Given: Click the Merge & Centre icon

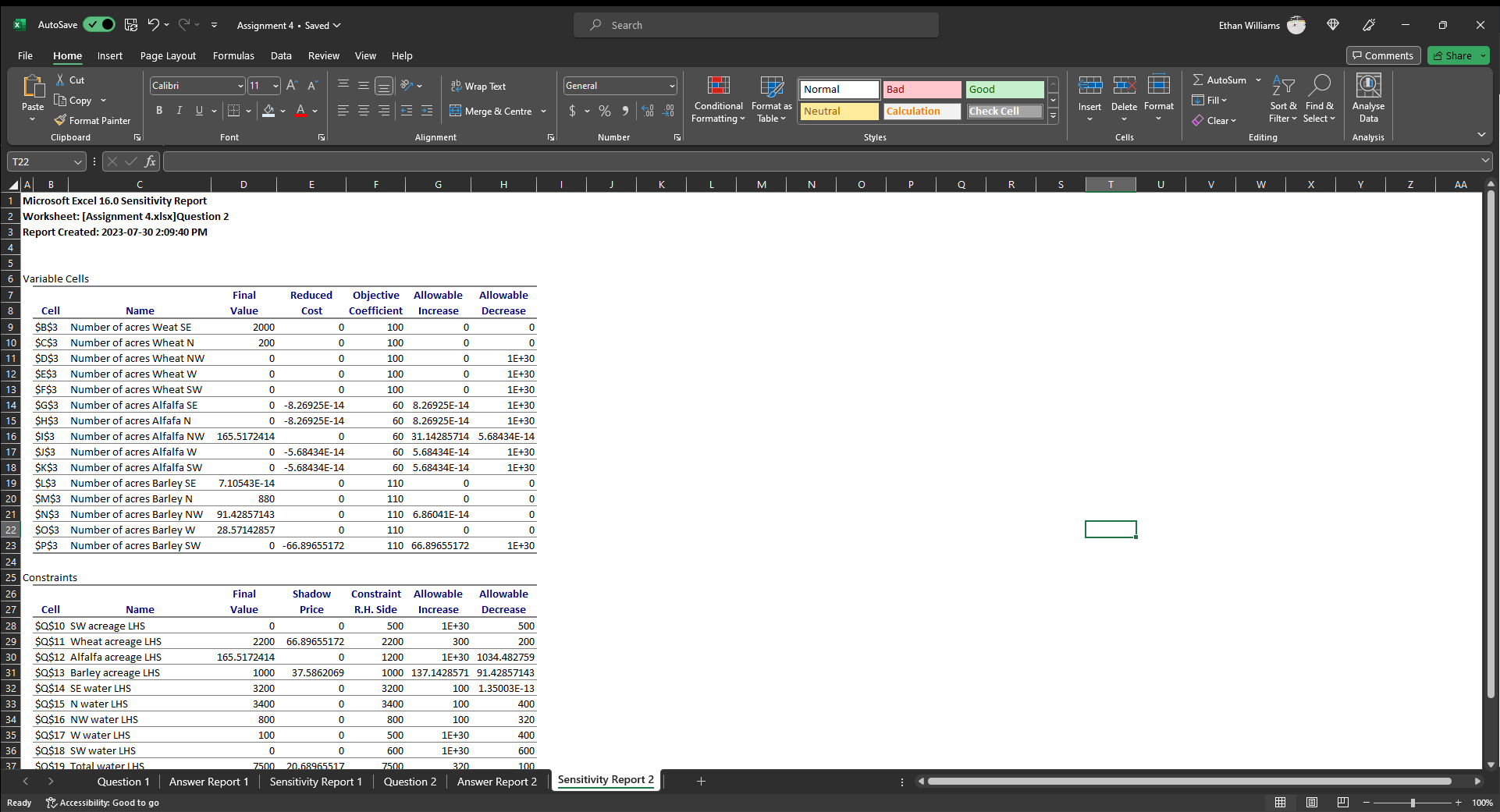Looking at the screenshot, I should coord(456,111).
